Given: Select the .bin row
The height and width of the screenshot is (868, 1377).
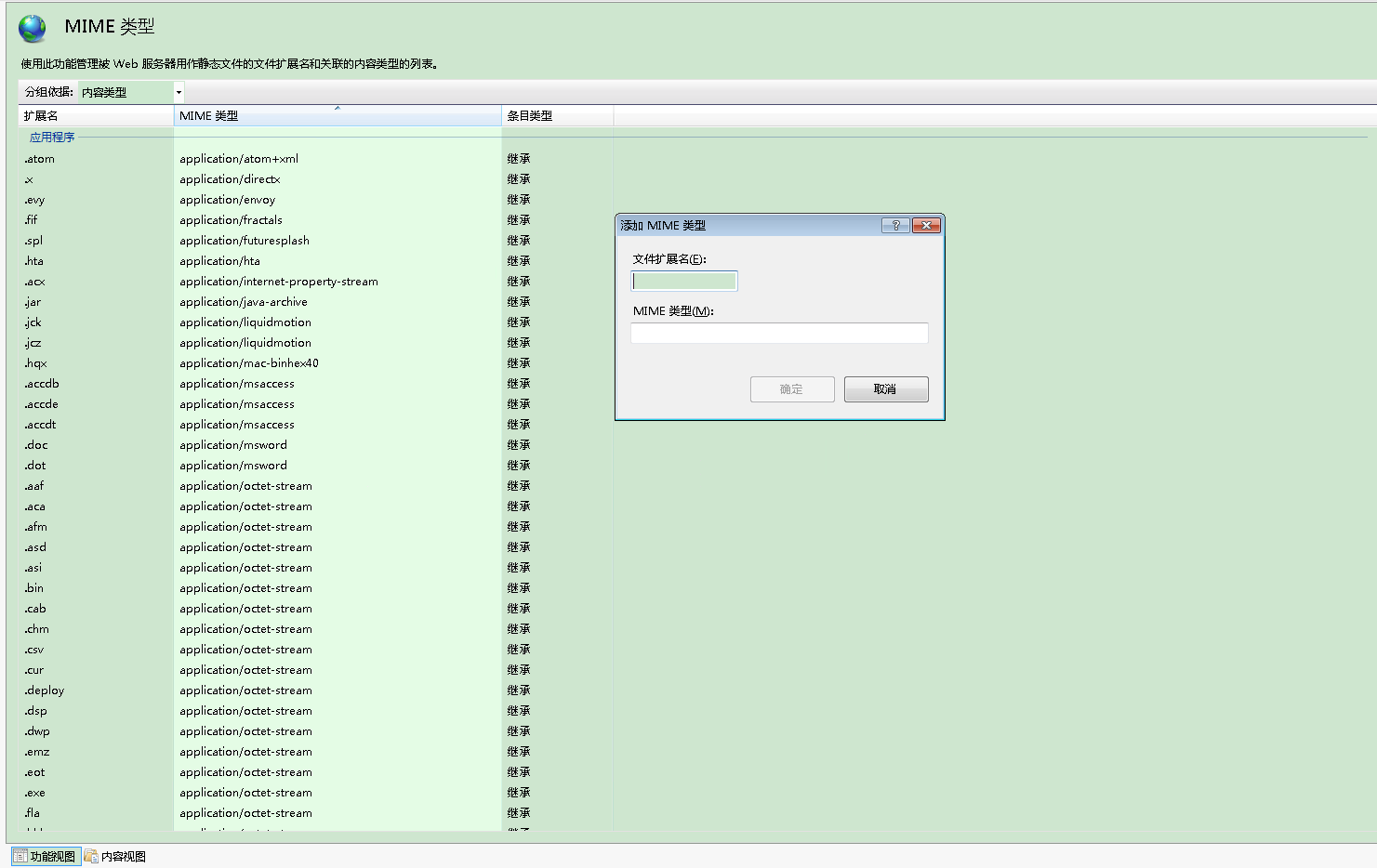Looking at the screenshot, I should coord(316,588).
